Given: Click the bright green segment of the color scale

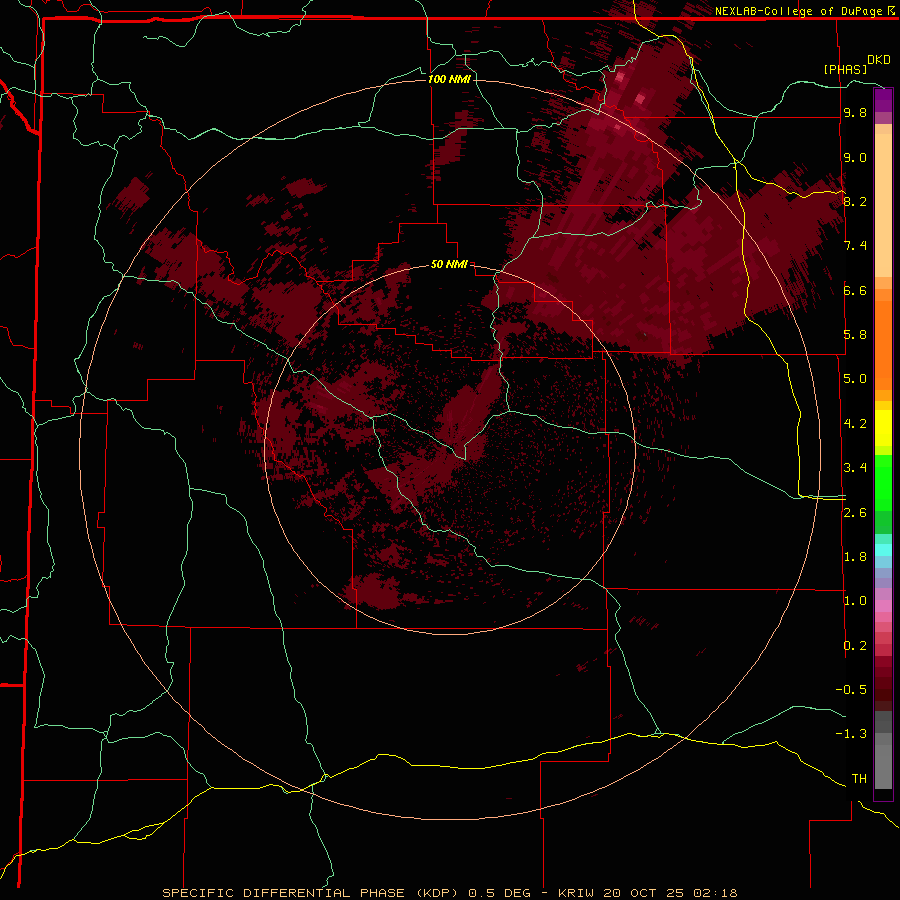Looking at the screenshot, I should (x=883, y=482).
